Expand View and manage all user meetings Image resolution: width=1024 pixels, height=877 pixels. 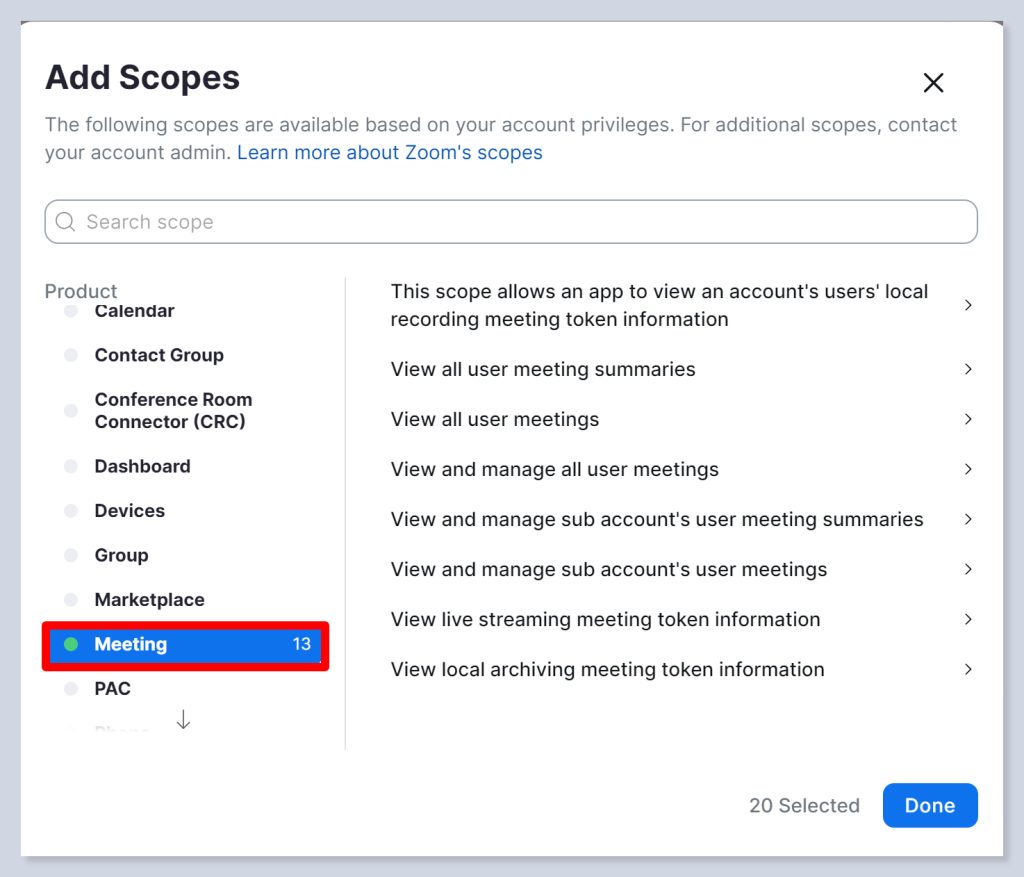click(967, 469)
